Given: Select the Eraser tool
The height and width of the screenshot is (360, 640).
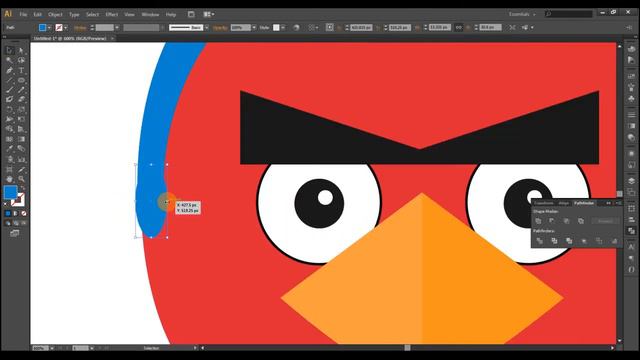Looking at the screenshot, I should 21,99.
